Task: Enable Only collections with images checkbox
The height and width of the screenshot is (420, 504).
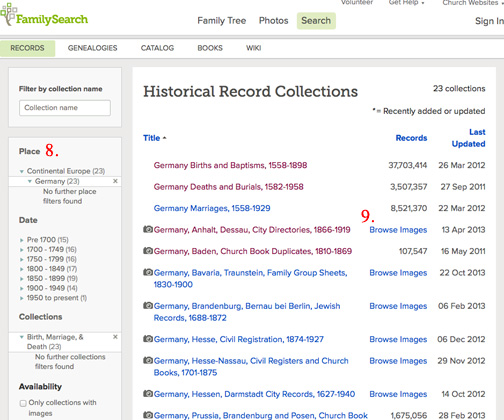Action: coord(23,403)
